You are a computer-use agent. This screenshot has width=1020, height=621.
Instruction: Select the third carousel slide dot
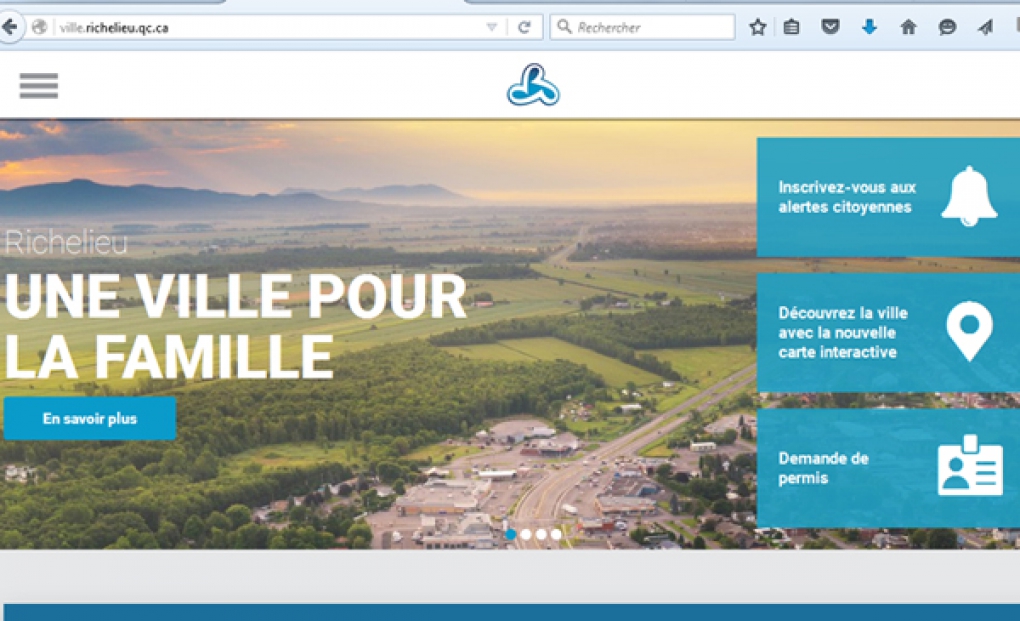point(541,535)
